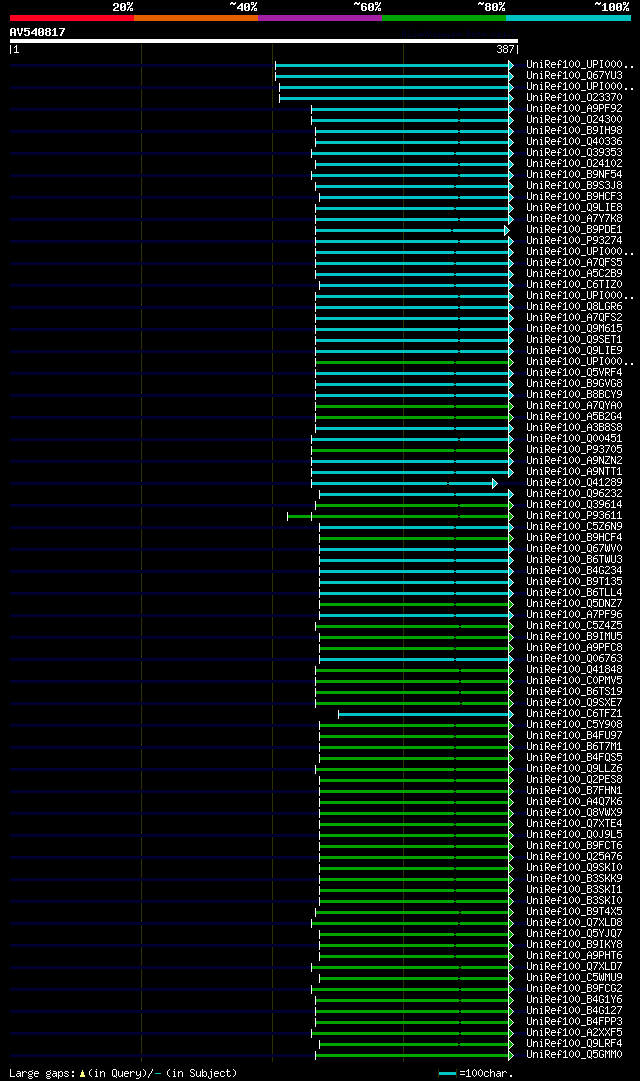This screenshot has height=1081, width=640.
Task: Click the white AV540817 query sequence bar
Action: 263,41
